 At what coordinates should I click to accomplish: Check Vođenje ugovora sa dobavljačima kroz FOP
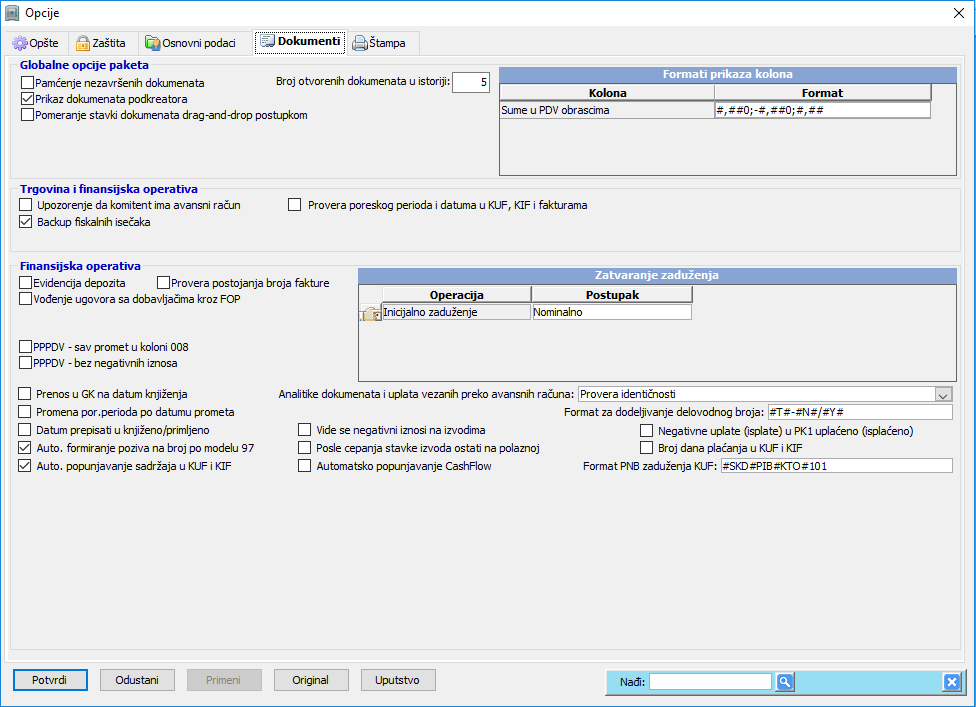26,299
